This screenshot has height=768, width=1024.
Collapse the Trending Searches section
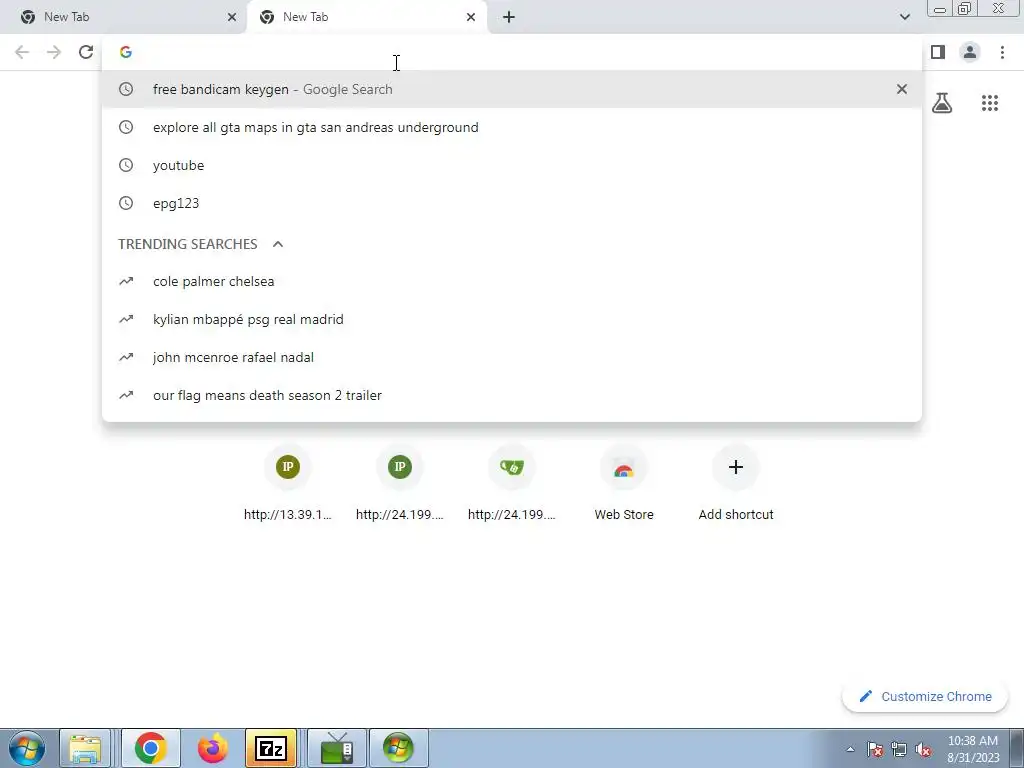(x=278, y=244)
